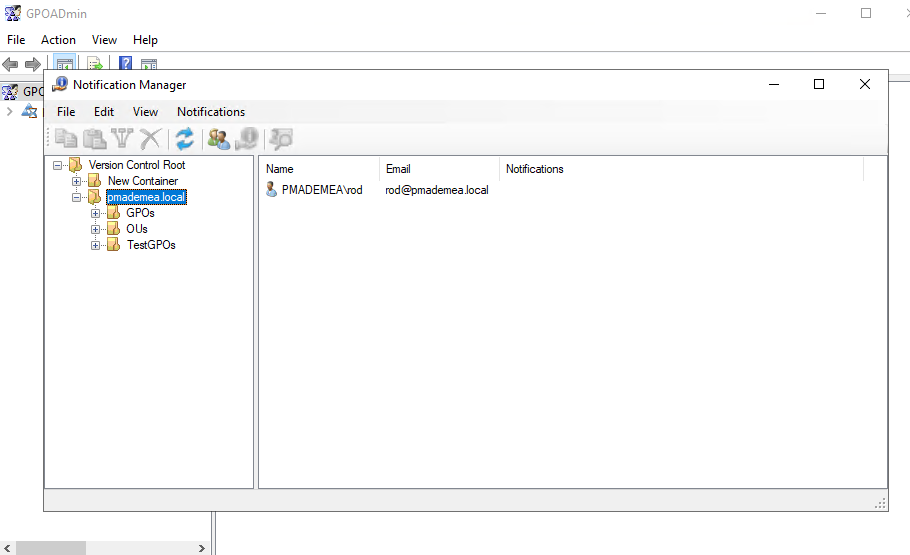Click the GPOADmin horizontal scrollbar thumb
The width and height of the screenshot is (910, 555).
click(51, 548)
